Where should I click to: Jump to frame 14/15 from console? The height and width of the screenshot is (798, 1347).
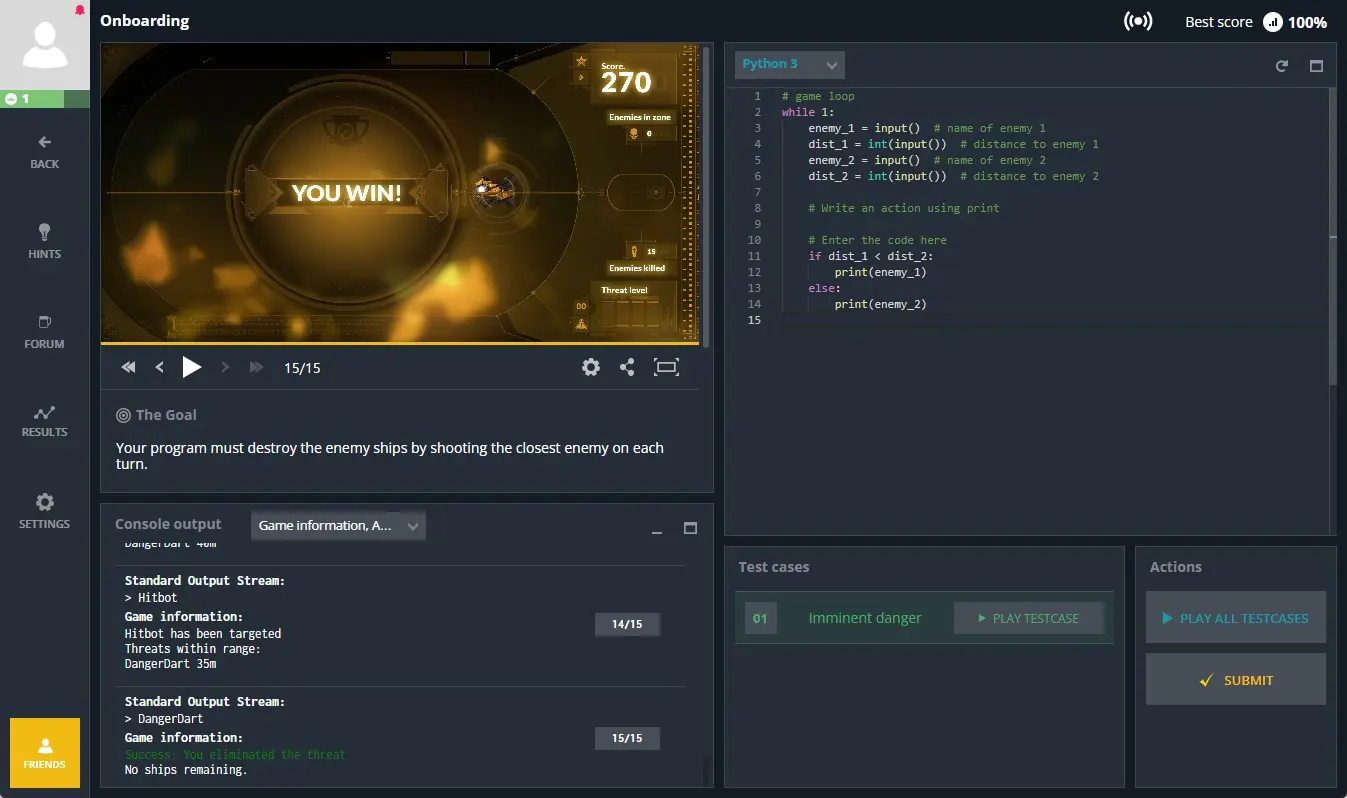click(627, 624)
